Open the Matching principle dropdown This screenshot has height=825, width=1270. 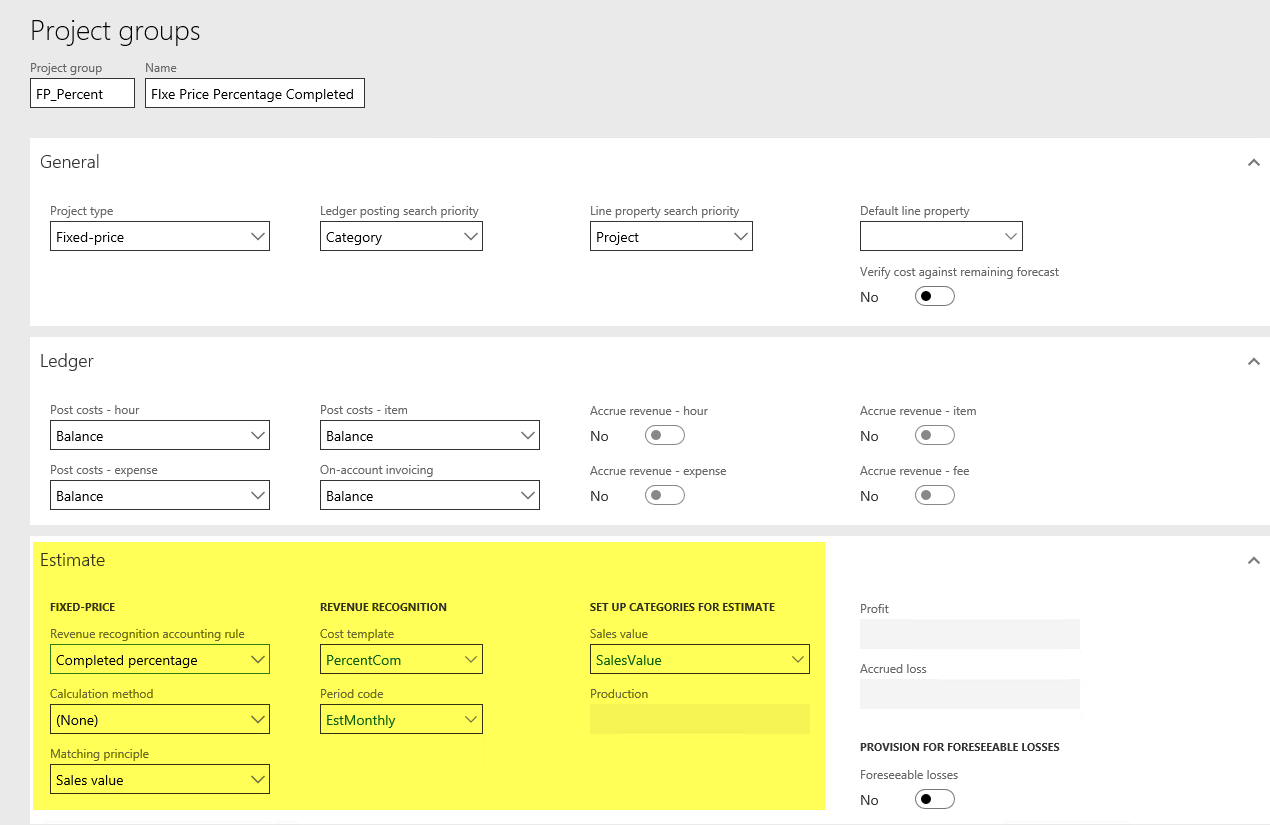pyautogui.click(x=160, y=780)
